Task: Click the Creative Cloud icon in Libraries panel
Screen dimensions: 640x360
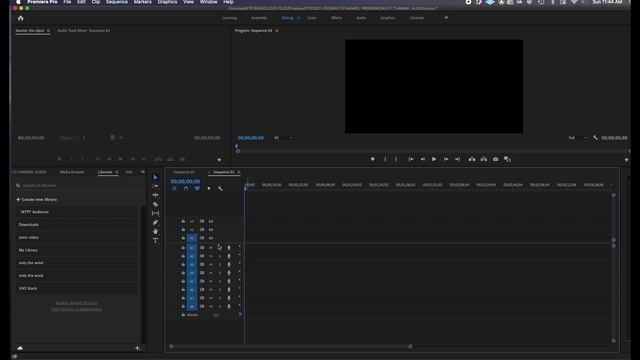Action: tap(20, 348)
